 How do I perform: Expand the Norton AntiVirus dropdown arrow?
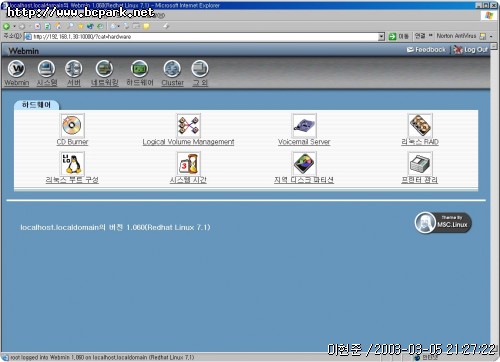point(491,36)
